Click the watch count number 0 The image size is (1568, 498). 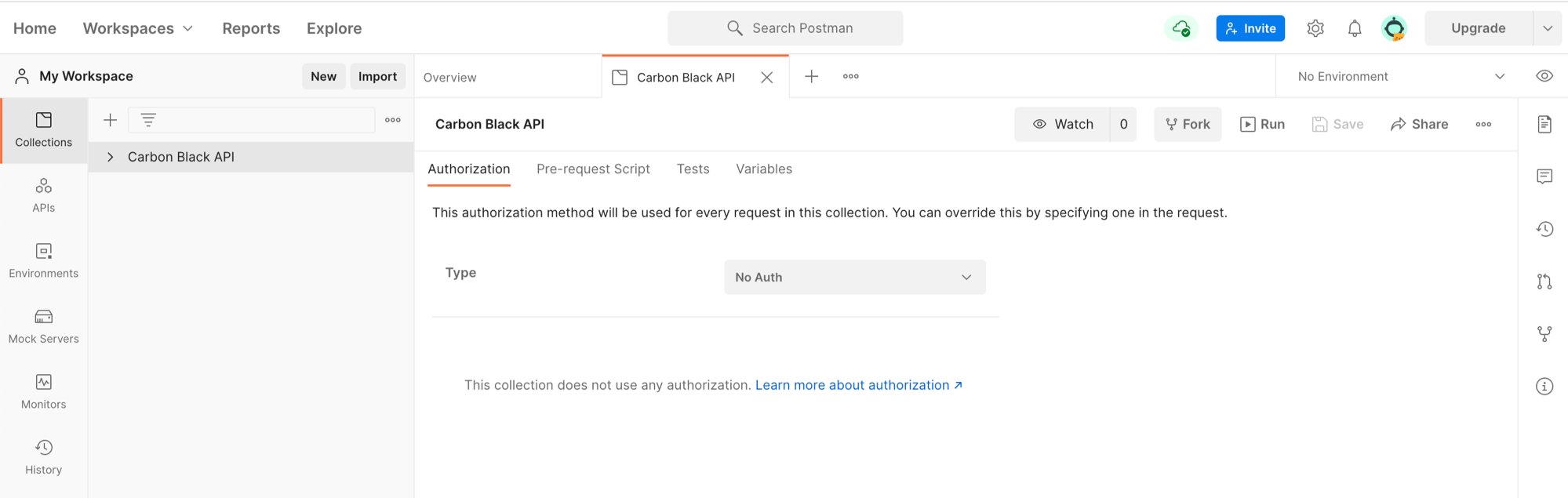tap(1123, 124)
